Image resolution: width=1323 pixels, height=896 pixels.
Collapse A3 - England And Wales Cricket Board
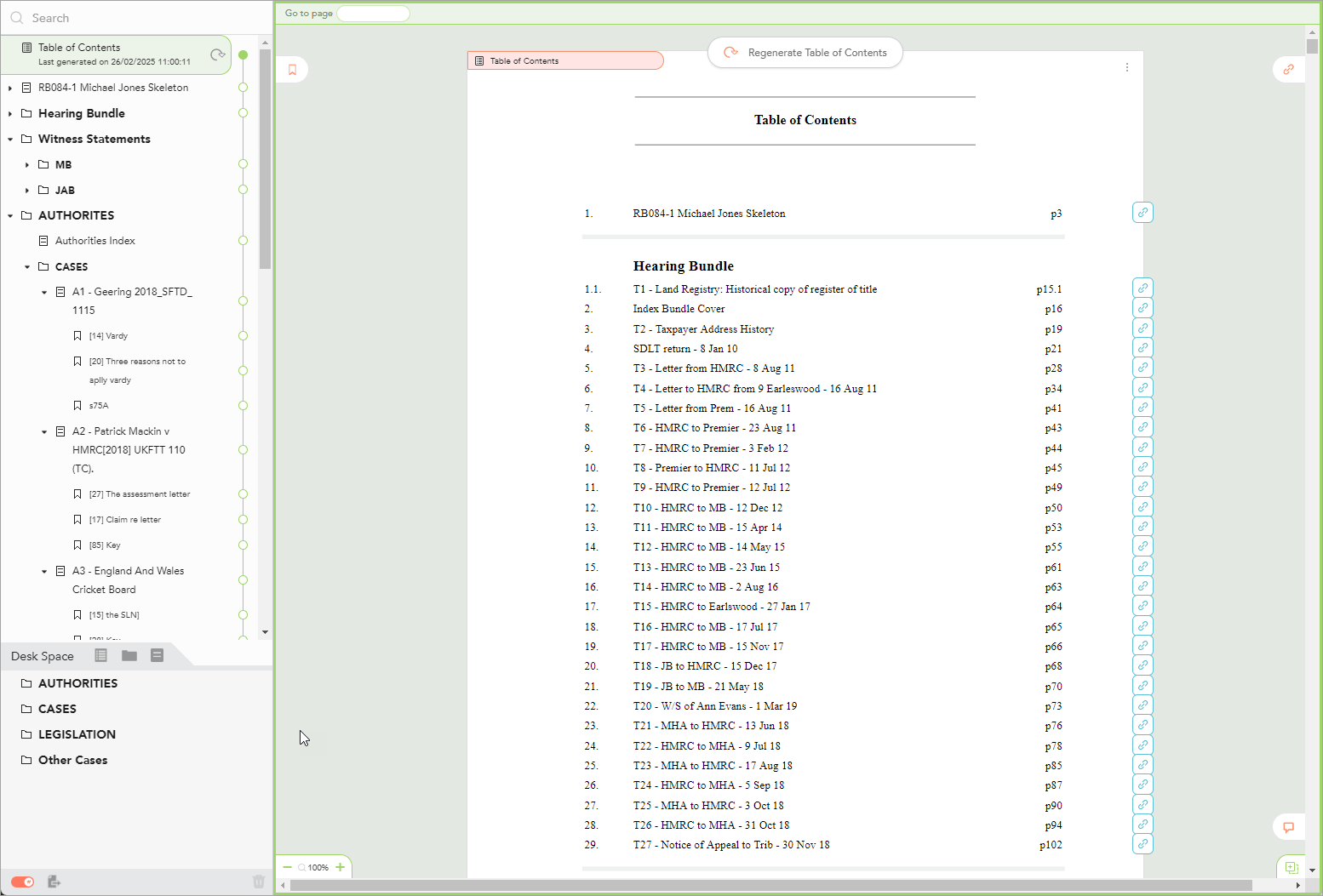pos(44,571)
